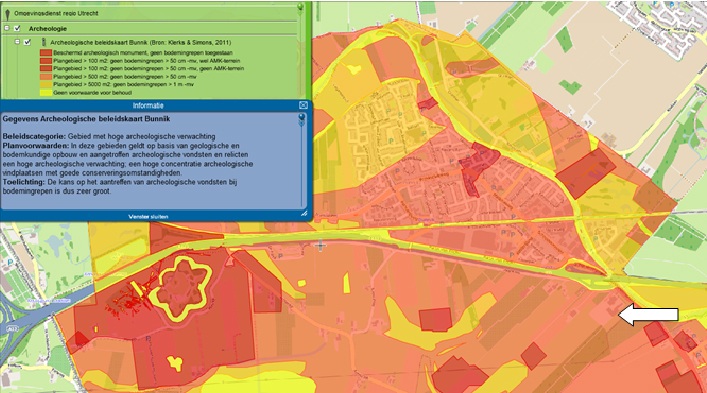Click the orange Plangebied > 500 m2 swatch
This screenshot has height=393, width=707.
(x=46, y=77)
